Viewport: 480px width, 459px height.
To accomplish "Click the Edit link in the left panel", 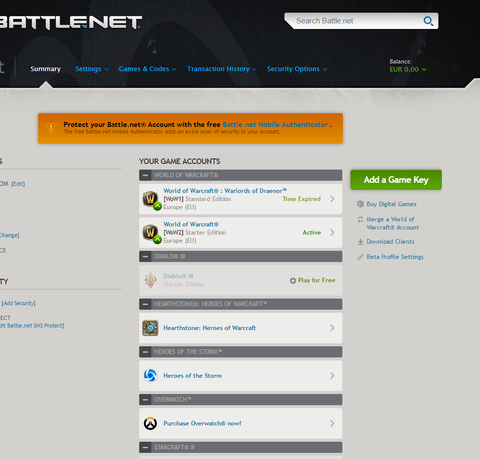I will pos(18,184).
